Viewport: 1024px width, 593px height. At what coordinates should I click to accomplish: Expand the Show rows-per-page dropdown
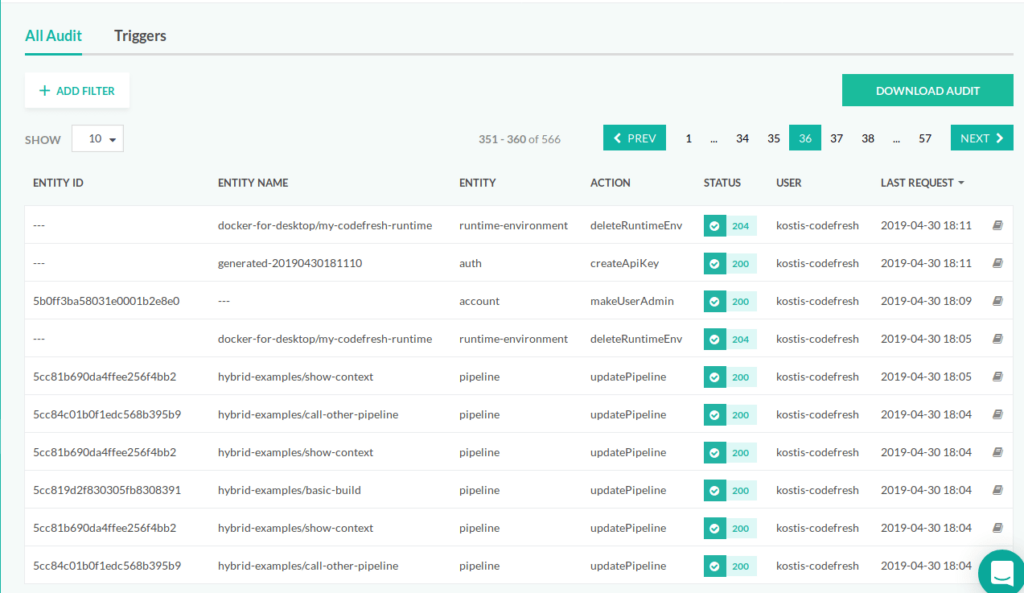coord(97,138)
